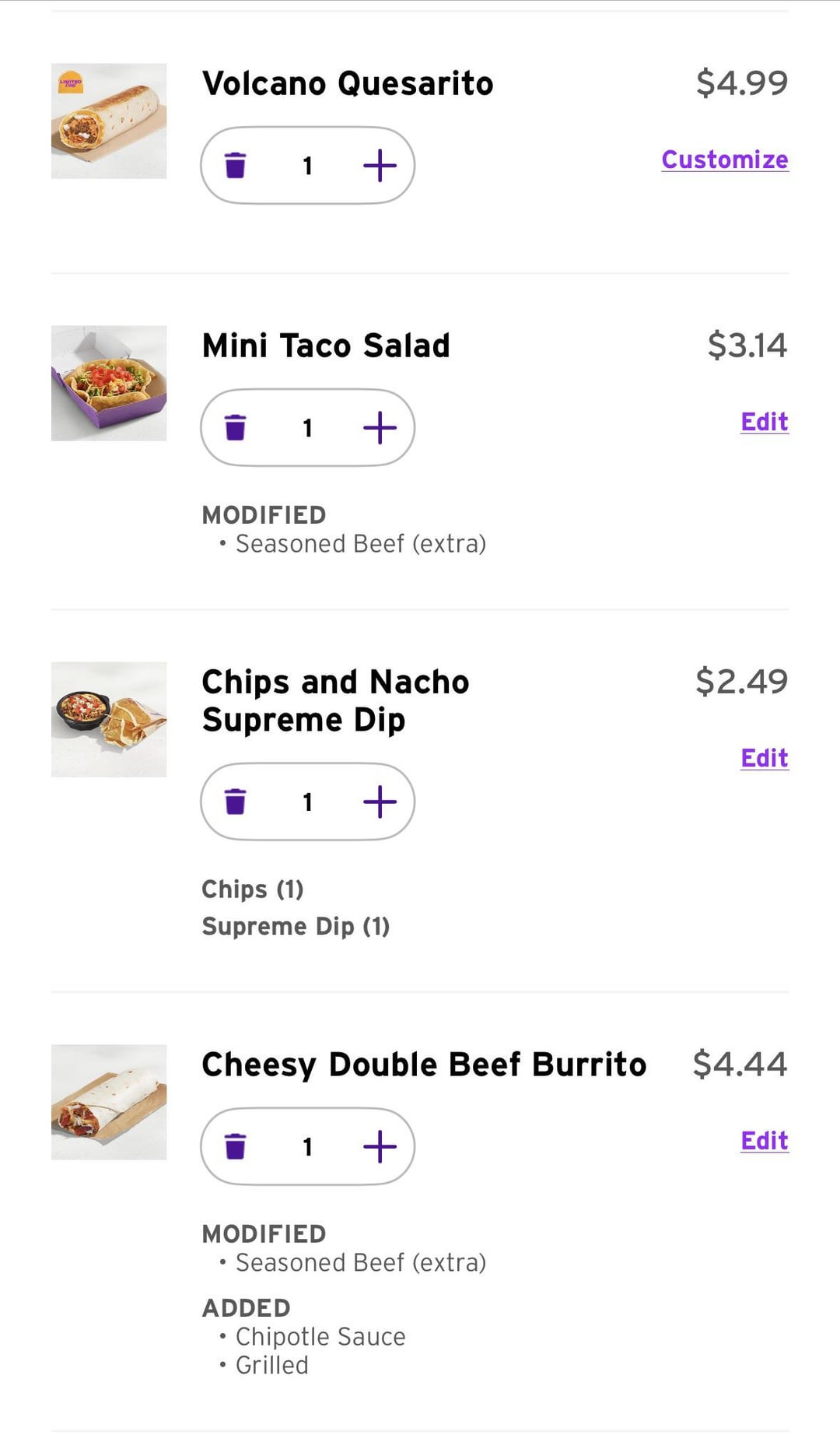840x1435 pixels.
Task: Edit the Chips and Nacho Supreme Dip
Action: pos(764,758)
